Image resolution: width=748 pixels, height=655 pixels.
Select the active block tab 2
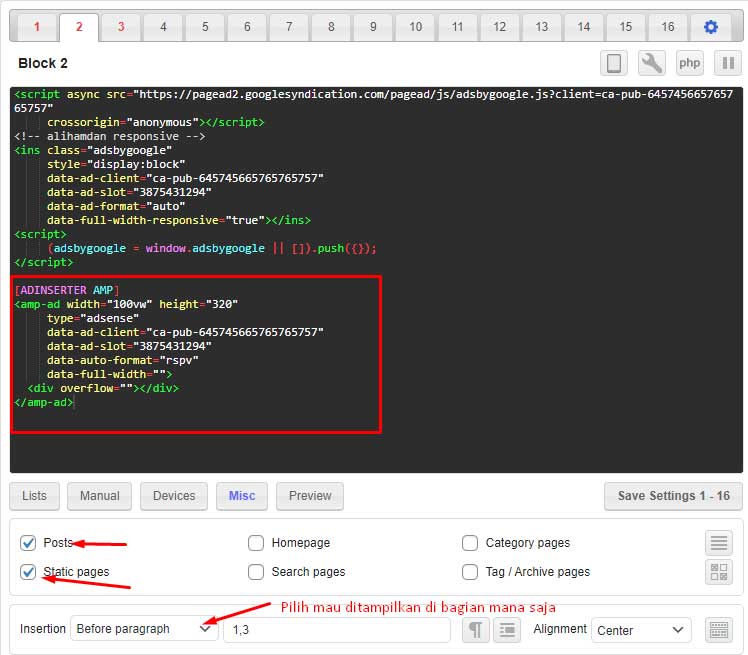pyautogui.click(x=79, y=27)
